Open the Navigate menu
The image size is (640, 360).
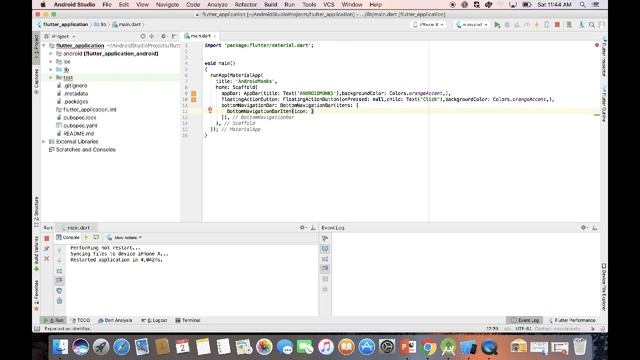167,5
